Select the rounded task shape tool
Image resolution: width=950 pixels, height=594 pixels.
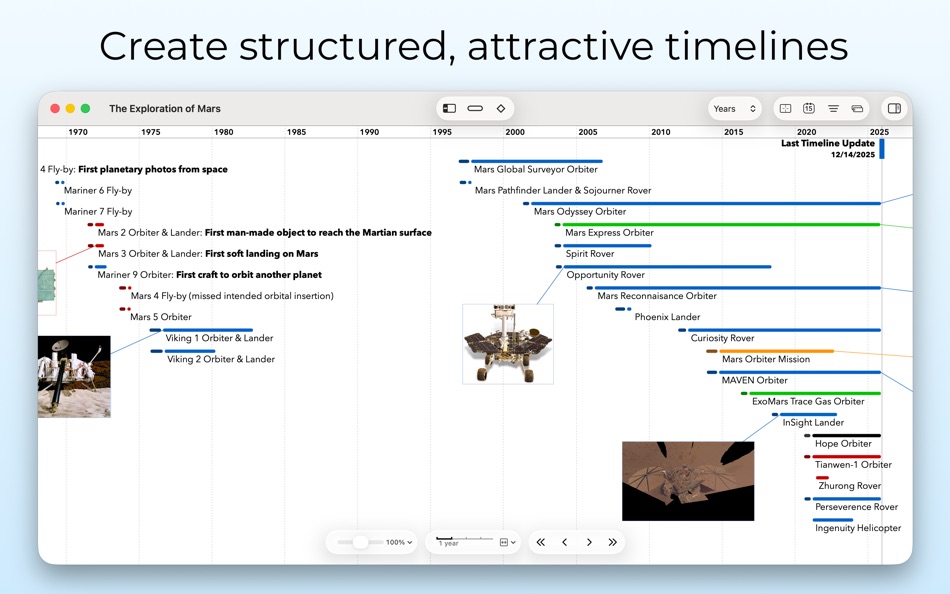pyautogui.click(x=473, y=108)
